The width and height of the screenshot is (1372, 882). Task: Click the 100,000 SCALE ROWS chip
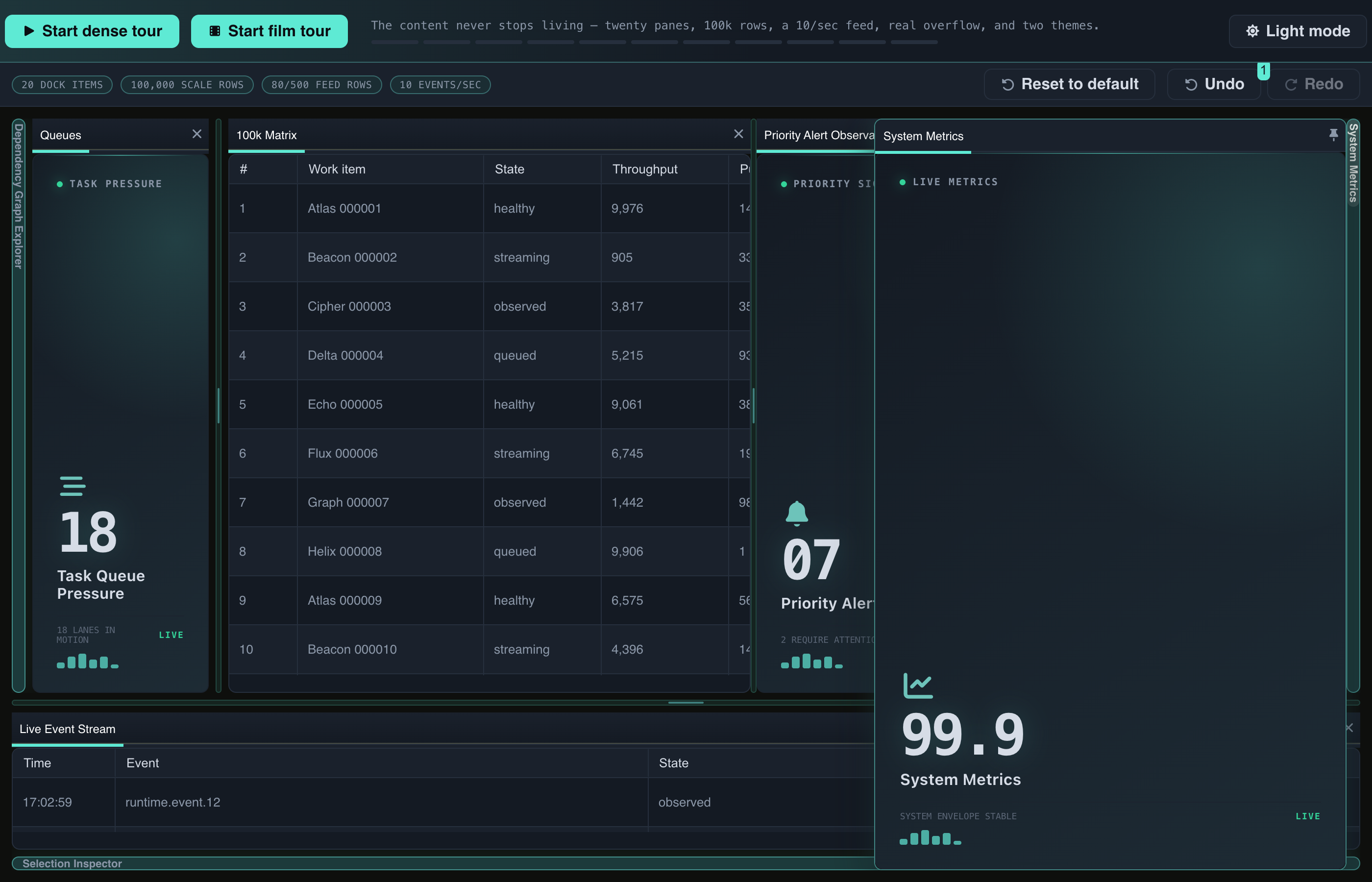[187, 85]
